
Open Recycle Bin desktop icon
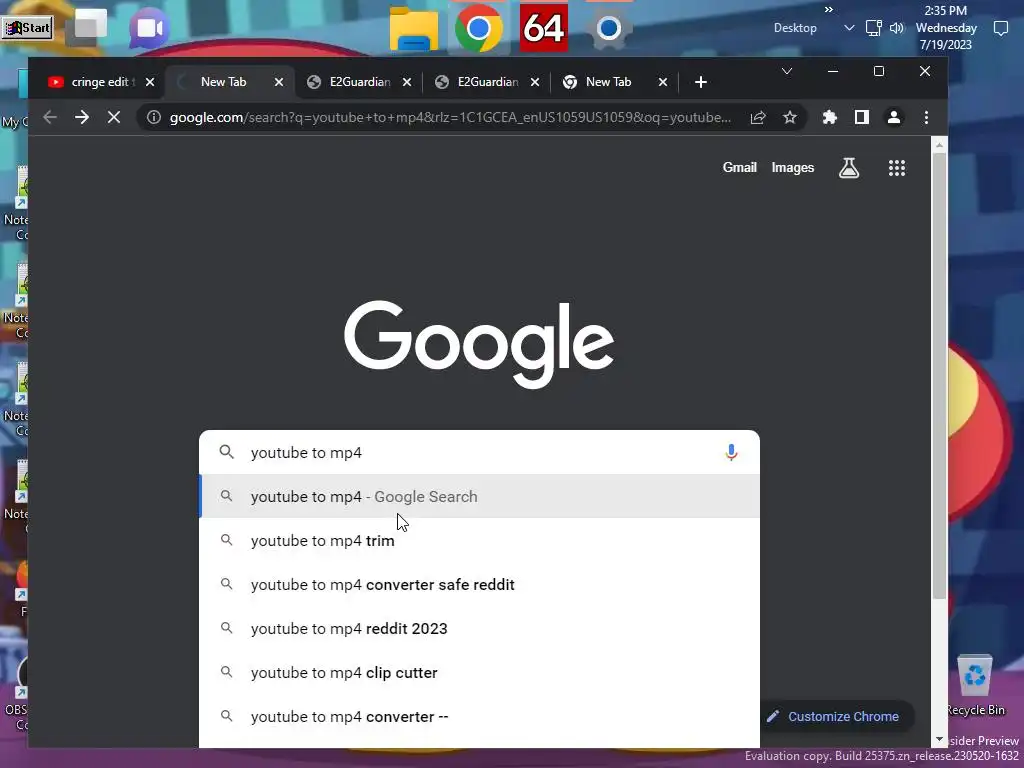pos(975,685)
